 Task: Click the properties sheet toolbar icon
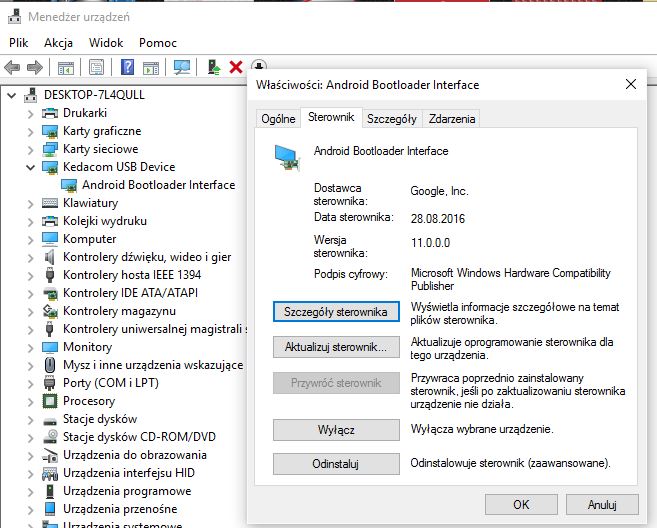pos(96,68)
